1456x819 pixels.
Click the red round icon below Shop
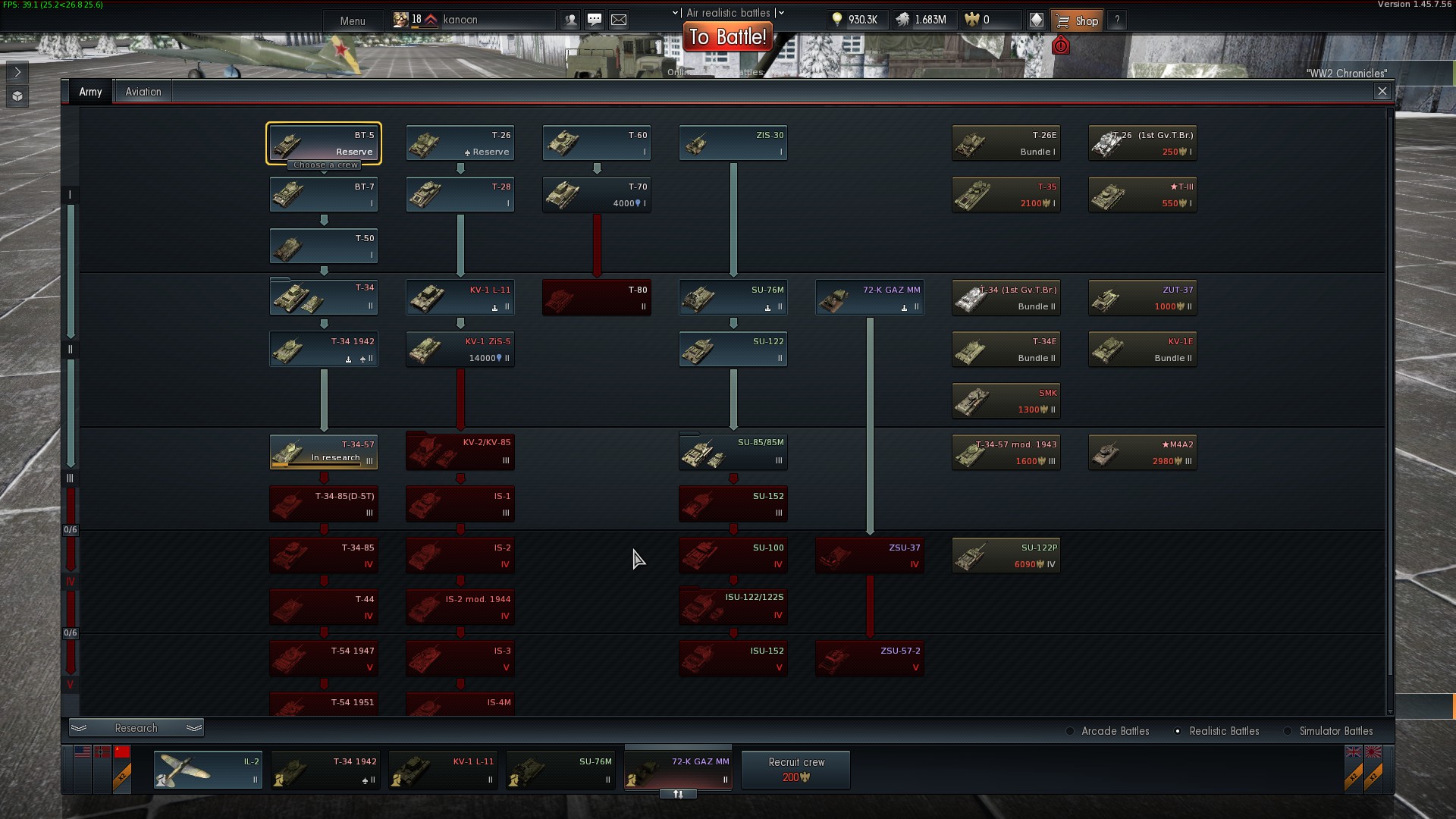1061,46
